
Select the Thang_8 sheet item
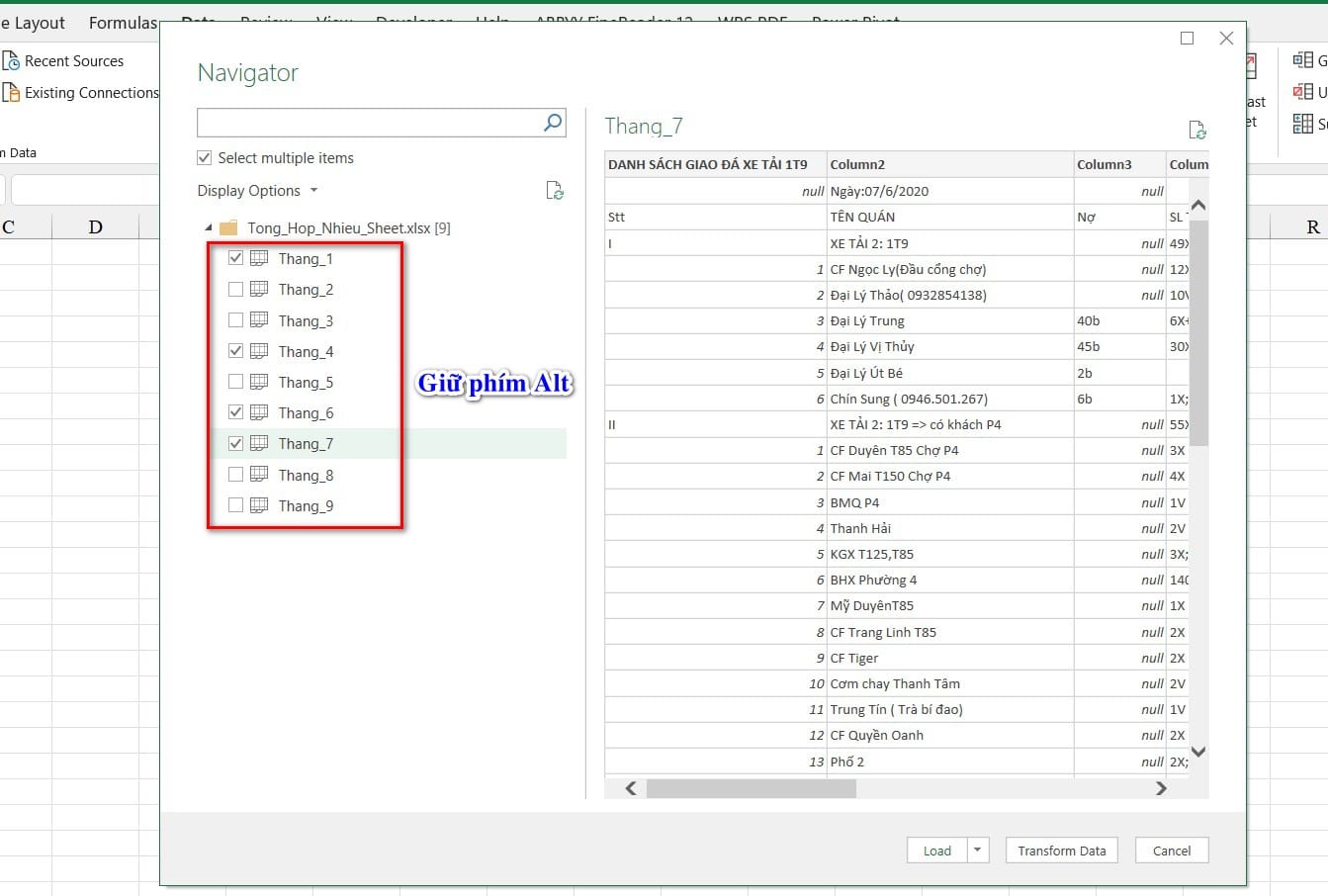[x=306, y=475]
